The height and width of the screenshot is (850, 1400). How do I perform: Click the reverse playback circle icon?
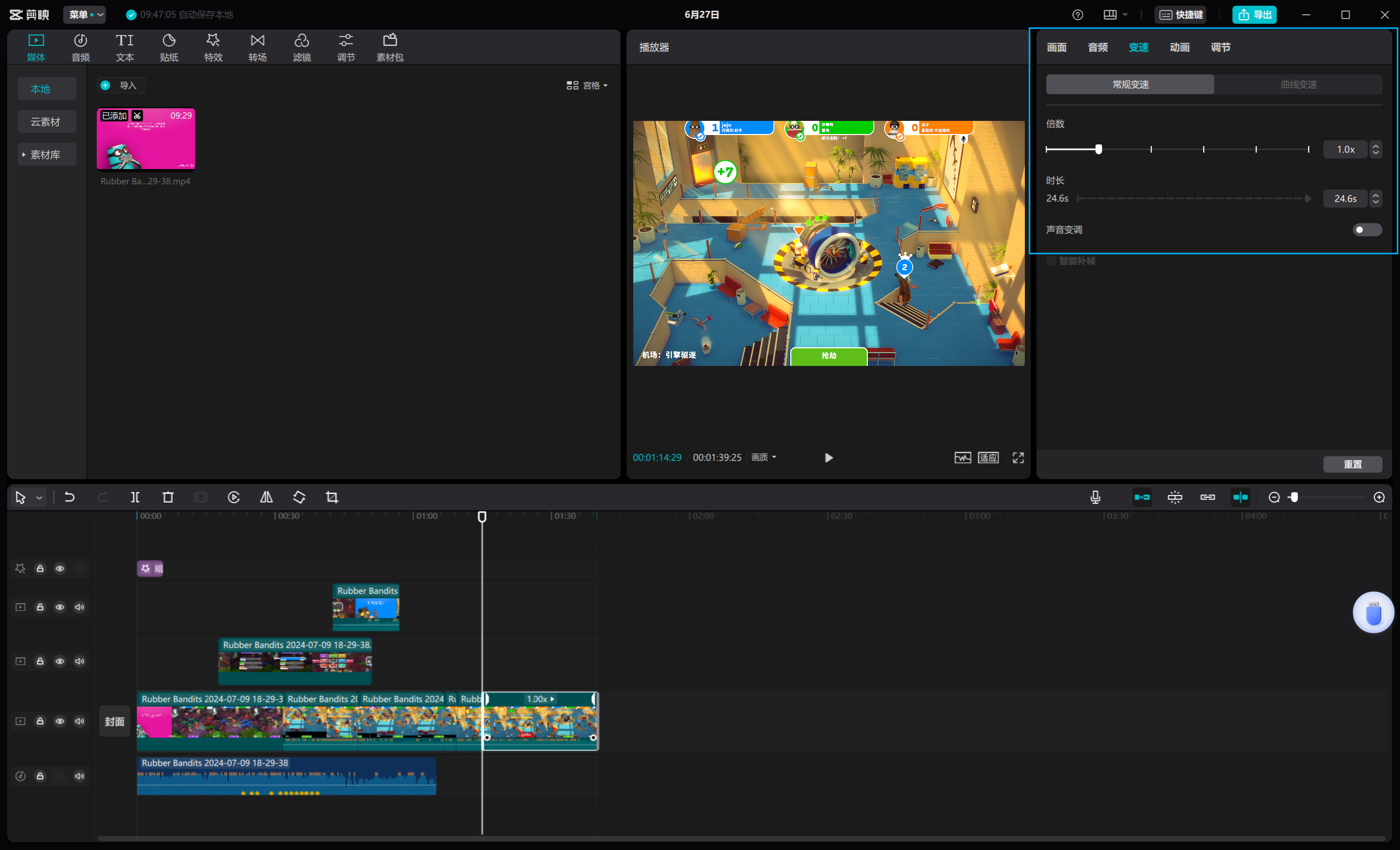tap(234, 497)
